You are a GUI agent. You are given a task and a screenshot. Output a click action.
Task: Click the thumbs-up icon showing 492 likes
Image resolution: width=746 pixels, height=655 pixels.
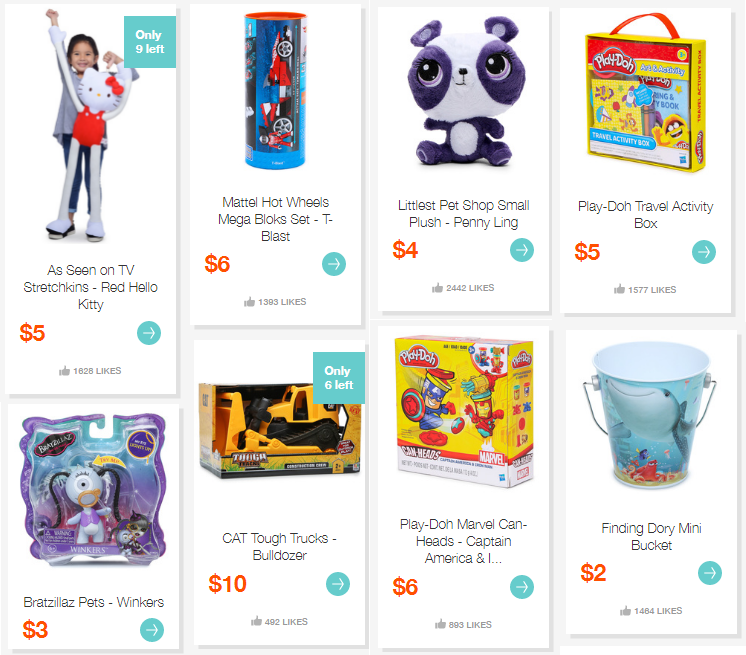click(256, 621)
